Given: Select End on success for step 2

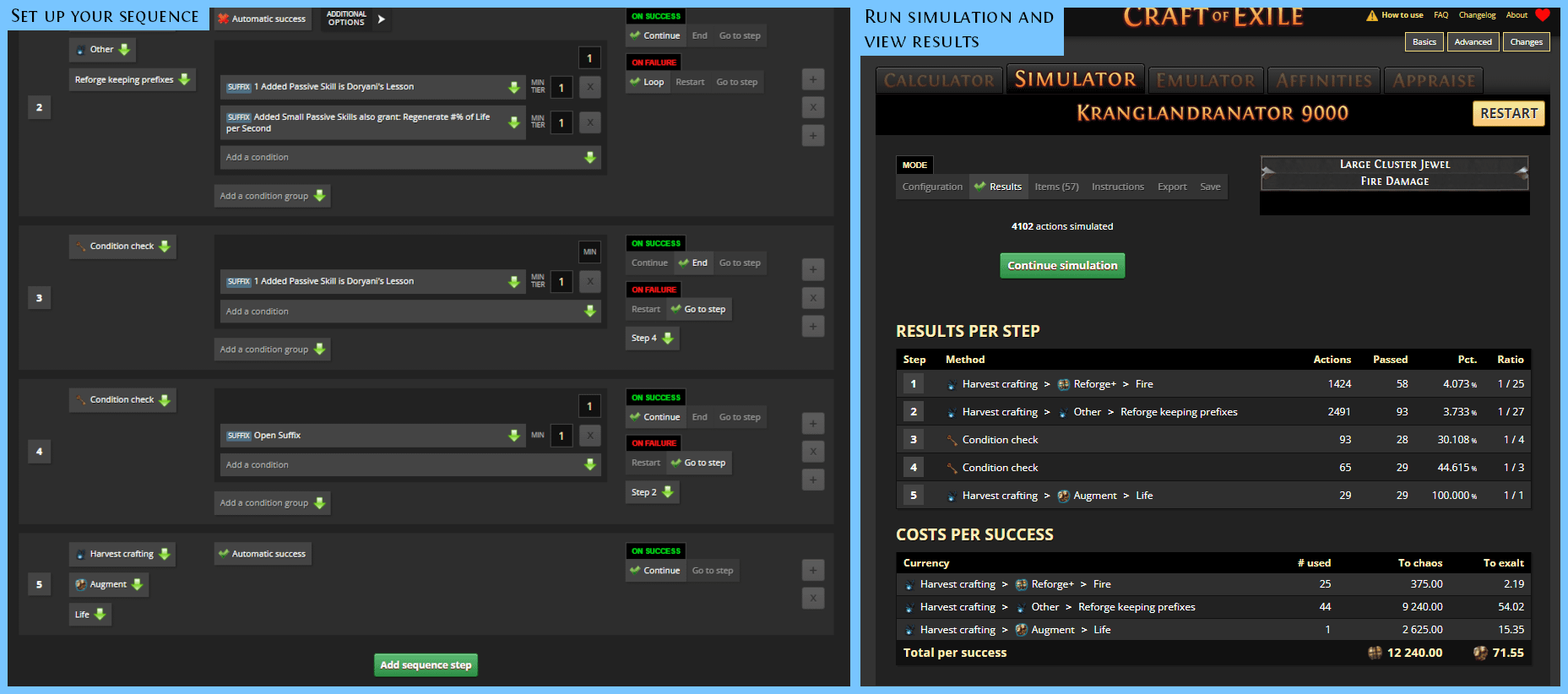Looking at the screenshot, I should coord(699,35).
